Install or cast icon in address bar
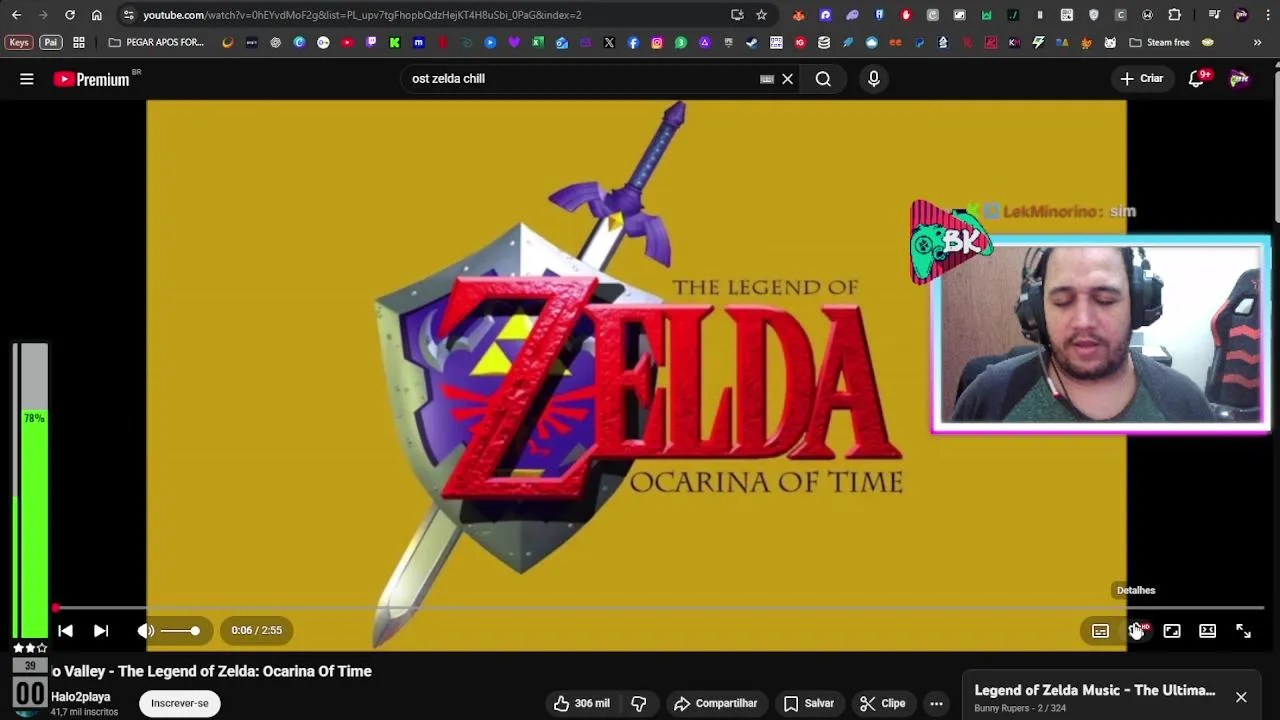Image resolution: width=1280 pixels, height=720 pixels. 737,15
